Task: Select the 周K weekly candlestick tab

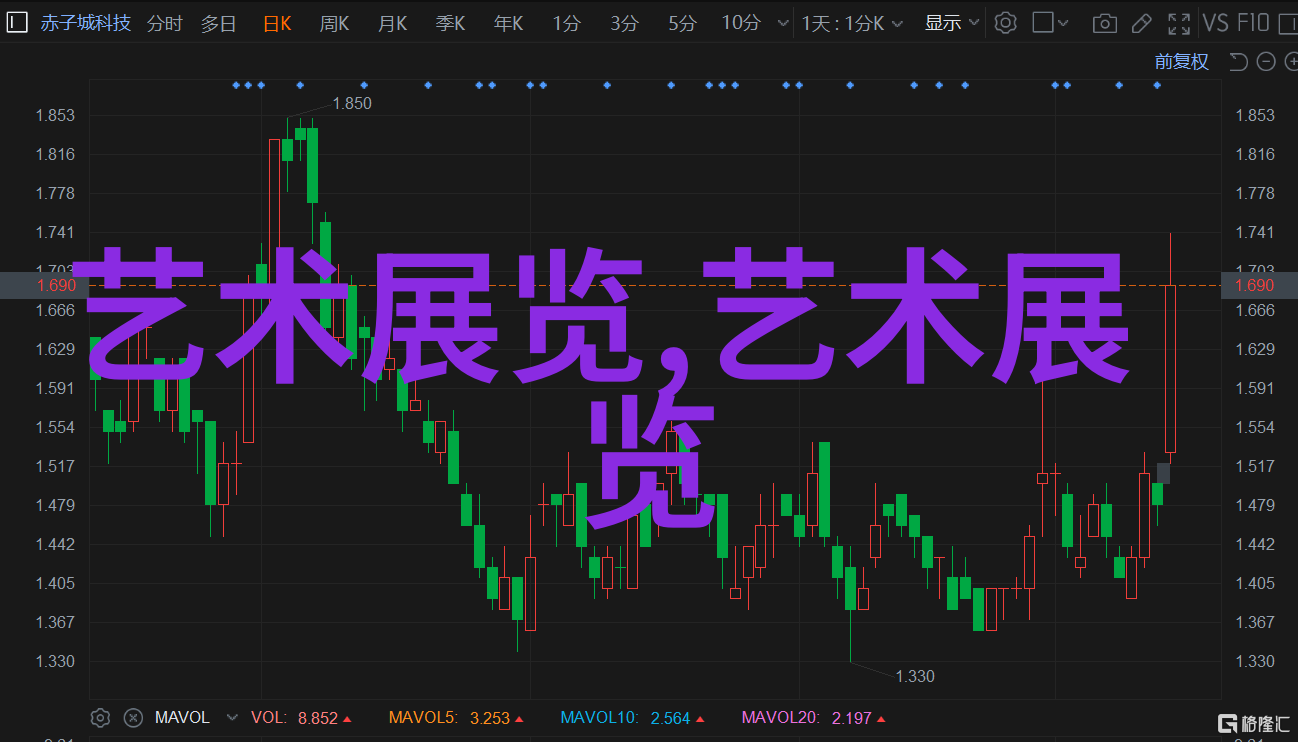Action: (x=334, y=22)
